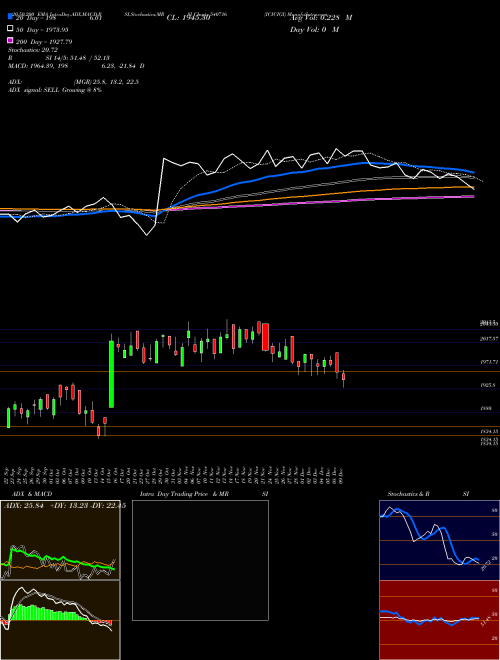
Task: Click the blue 20 Day legend swatch
Action: 10,17
